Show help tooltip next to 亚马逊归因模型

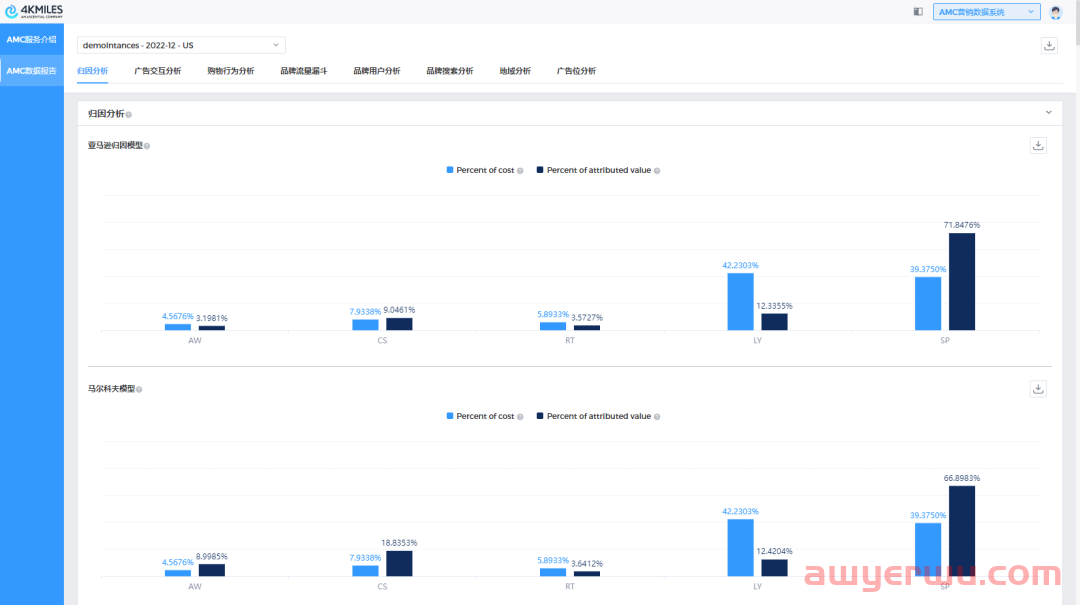pos(147,146)
